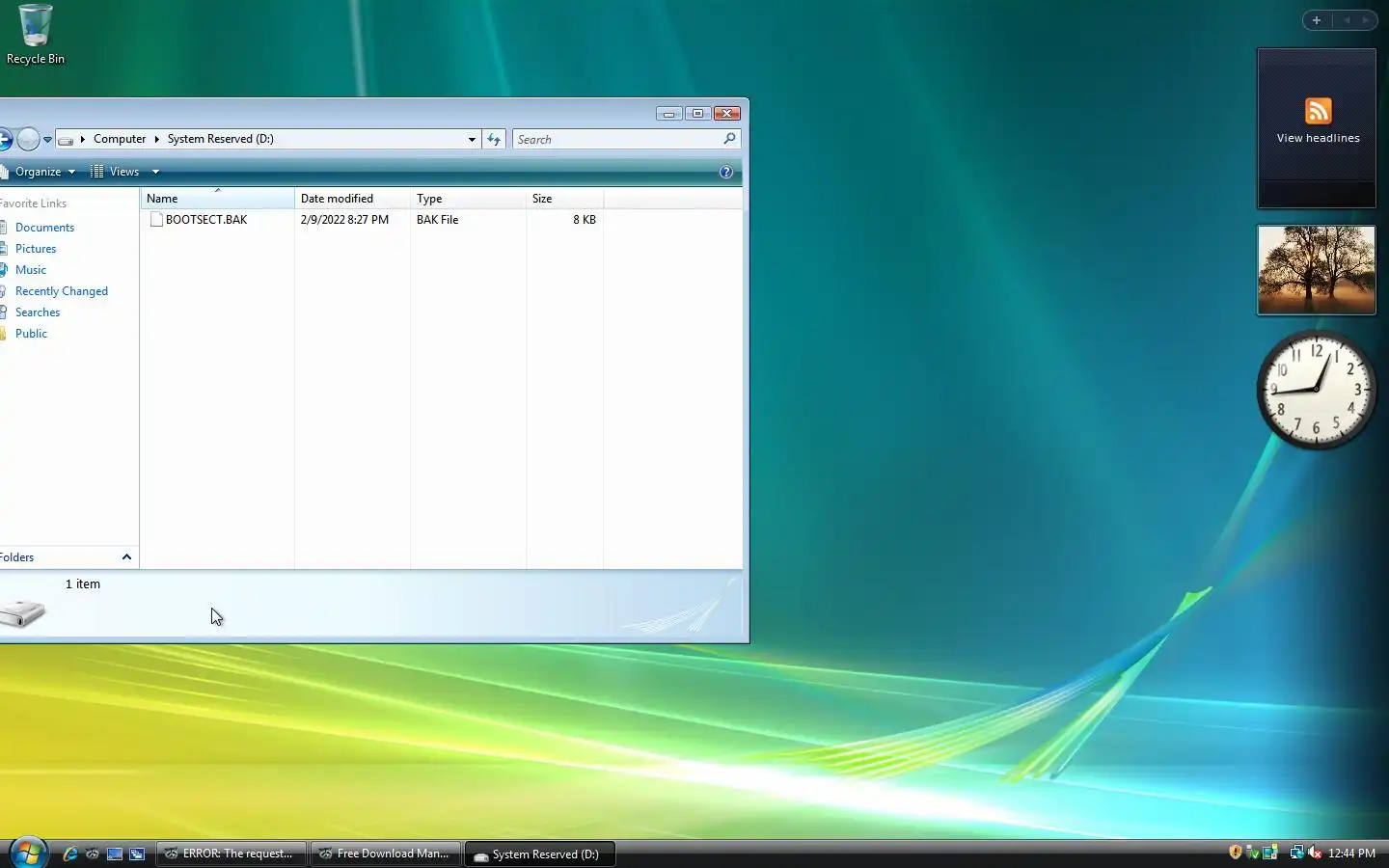Screen dimensions: 1389x868
Task: Click the tree photo slideshow gadget
Action: click(x=1317, y=270)
